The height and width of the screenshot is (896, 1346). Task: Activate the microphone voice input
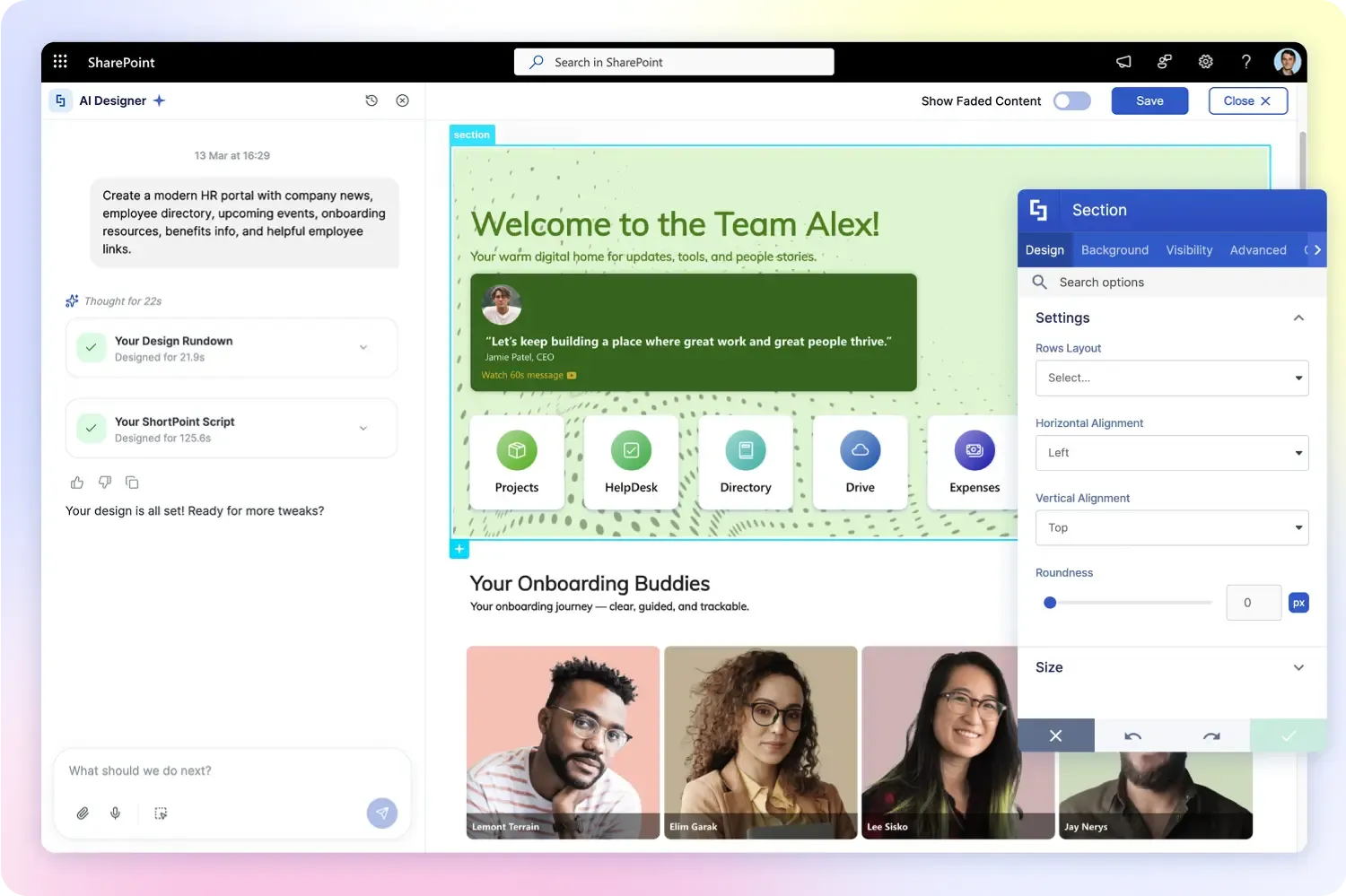[x=116, y=813]
